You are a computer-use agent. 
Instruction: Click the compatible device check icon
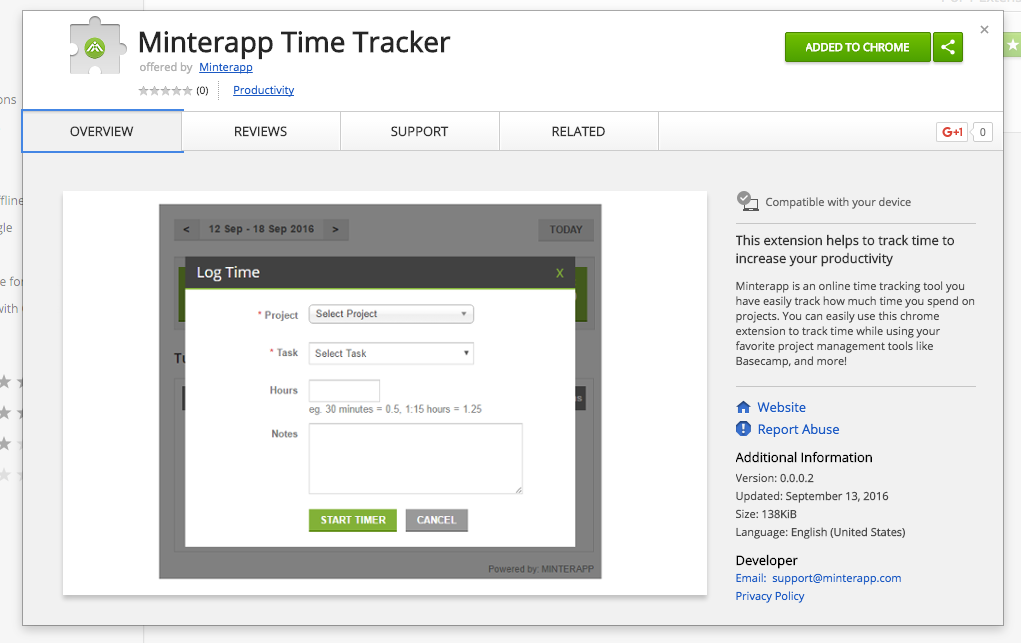pos(747,201)
